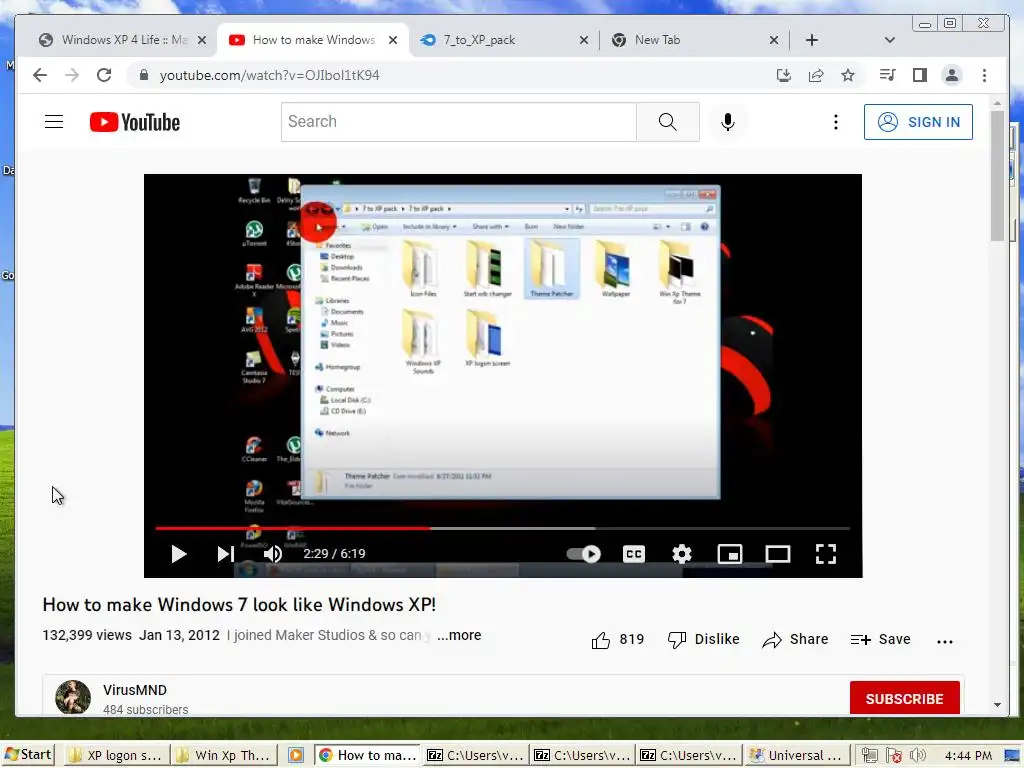
Task: Open the VirusMND channel name link
Action: [x=135, y=690]
